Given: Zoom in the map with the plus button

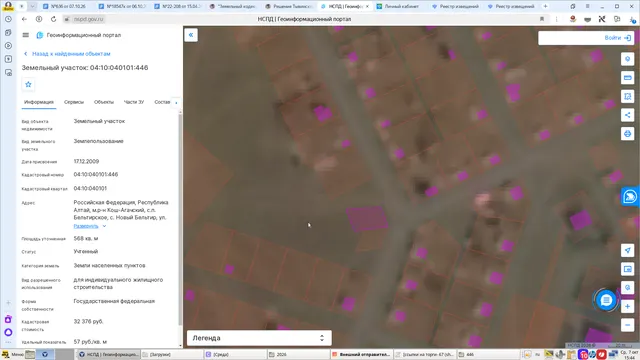Looking at the screenshot, I should coord(627,307).
